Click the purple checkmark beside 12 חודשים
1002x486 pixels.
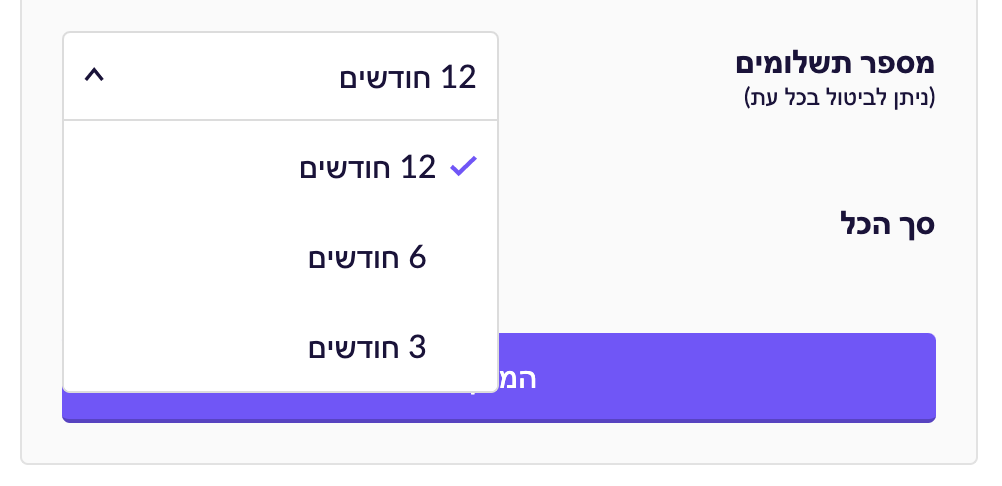[463, 167]
